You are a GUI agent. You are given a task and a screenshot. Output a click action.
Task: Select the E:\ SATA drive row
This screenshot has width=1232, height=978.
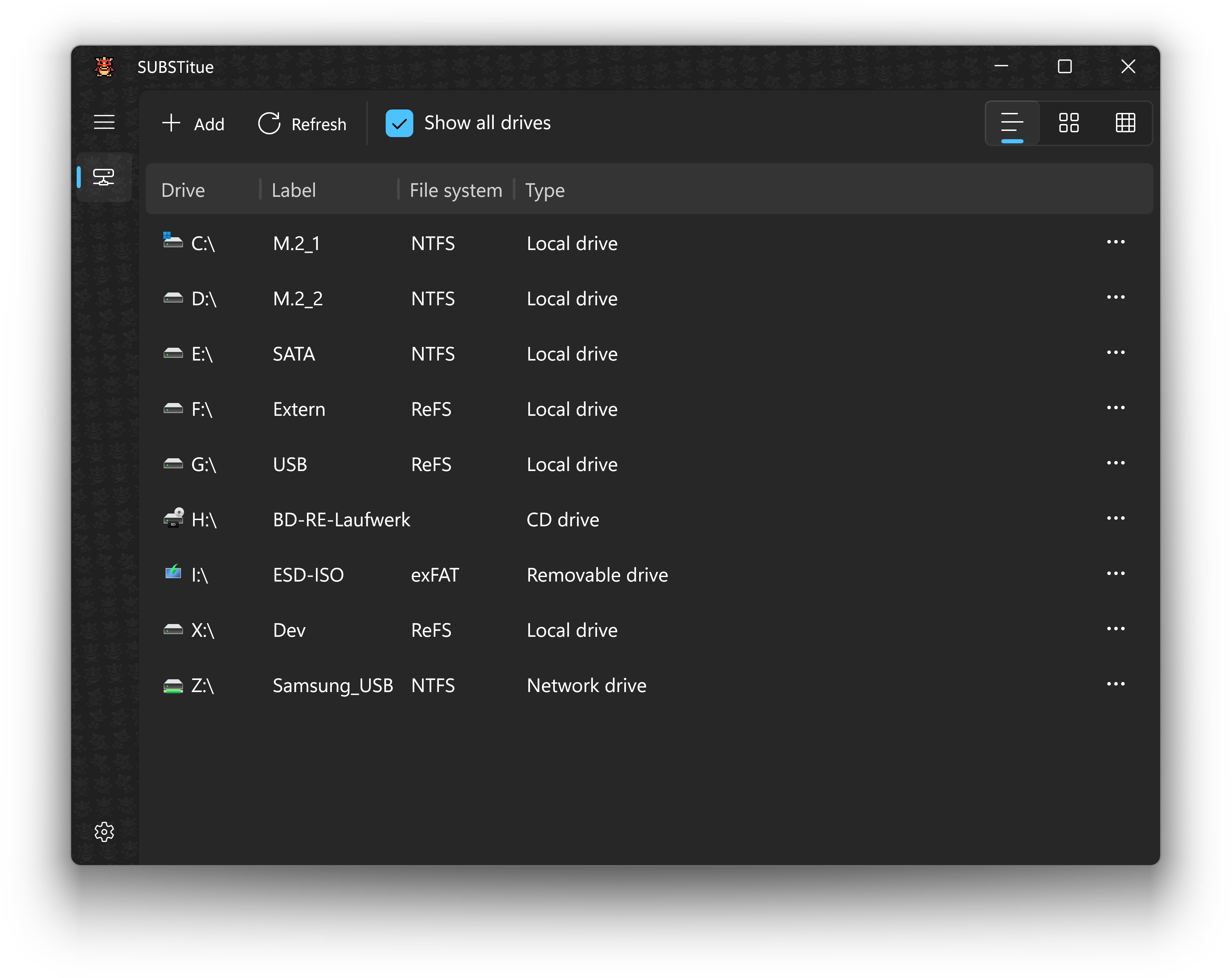(x=571, y=354)
